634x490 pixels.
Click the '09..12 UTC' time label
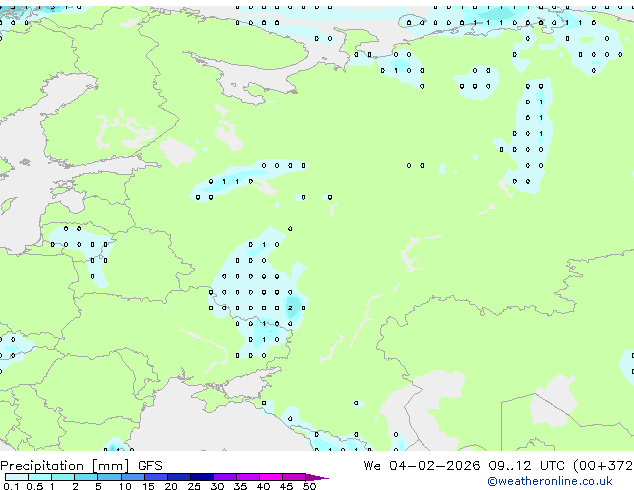[526, 466]
